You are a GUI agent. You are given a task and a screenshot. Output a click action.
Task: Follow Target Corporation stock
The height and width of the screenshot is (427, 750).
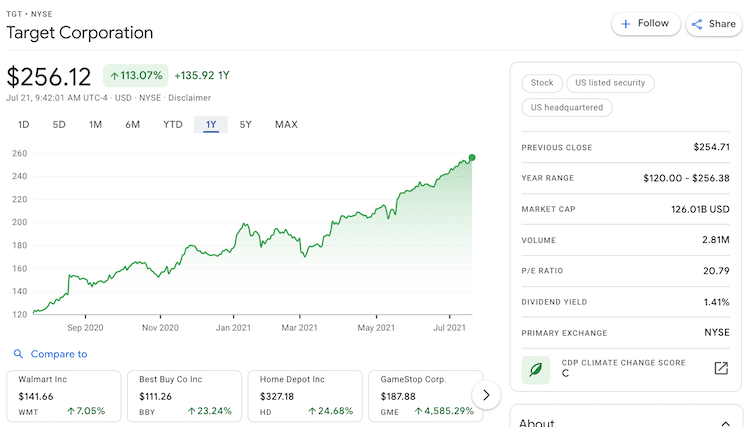pyautogui.click(x=646, y=24)
